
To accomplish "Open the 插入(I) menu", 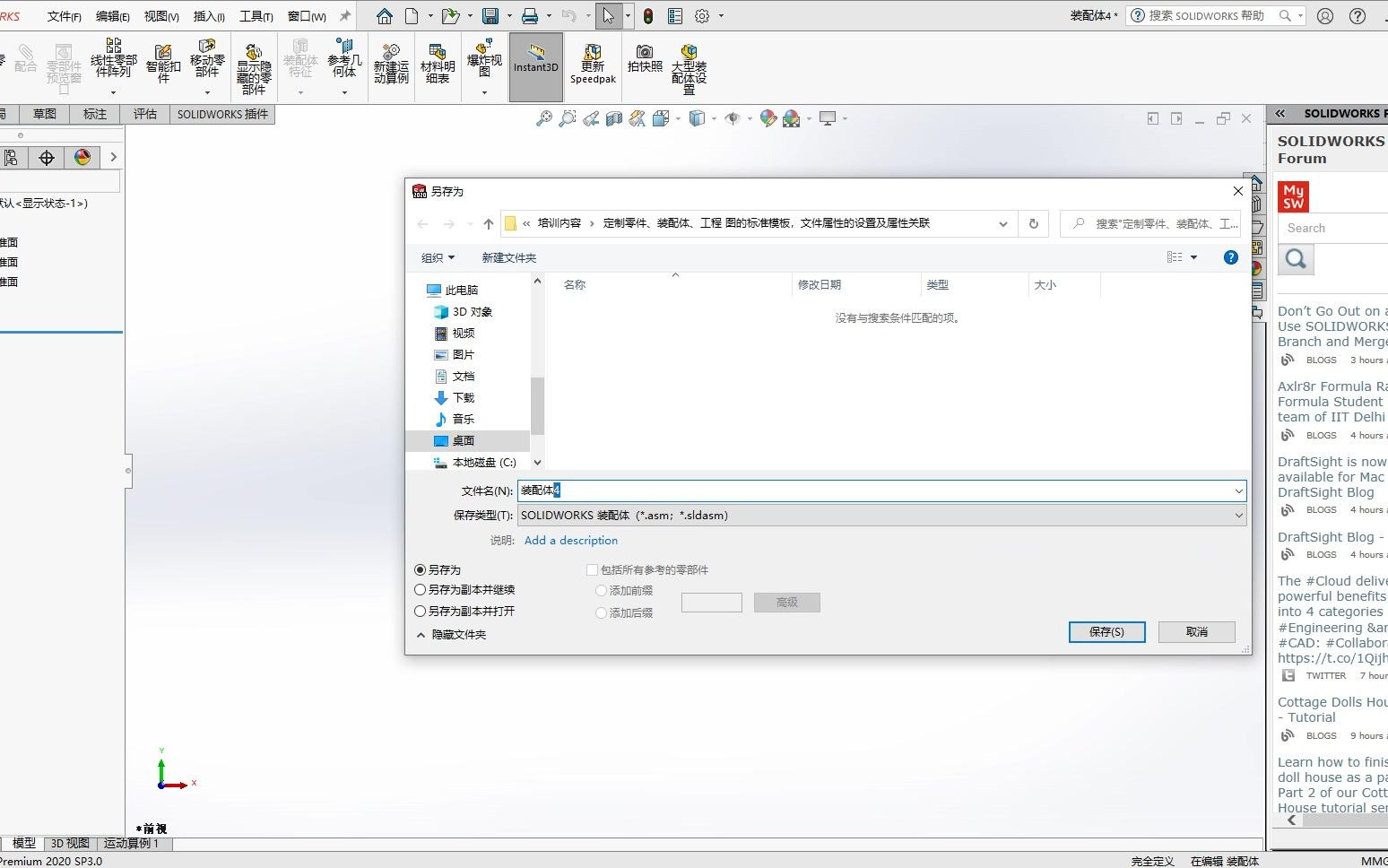I will [209, 16].
